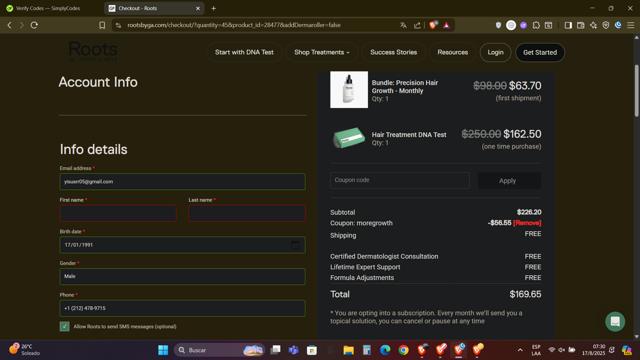Remove the moregrowth coupon
The image size is (640, 360).
pyautogui.click(x=527, y=223)
